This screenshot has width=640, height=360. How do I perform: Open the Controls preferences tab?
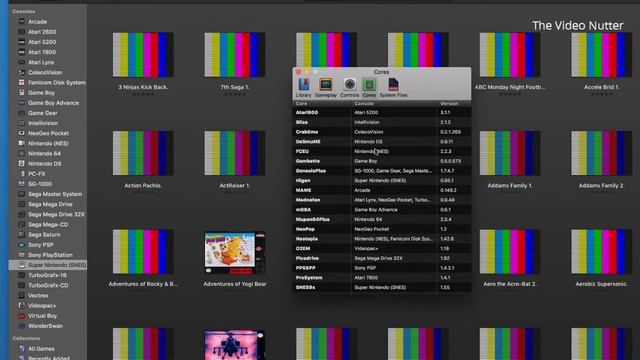[x=350, y=87]
